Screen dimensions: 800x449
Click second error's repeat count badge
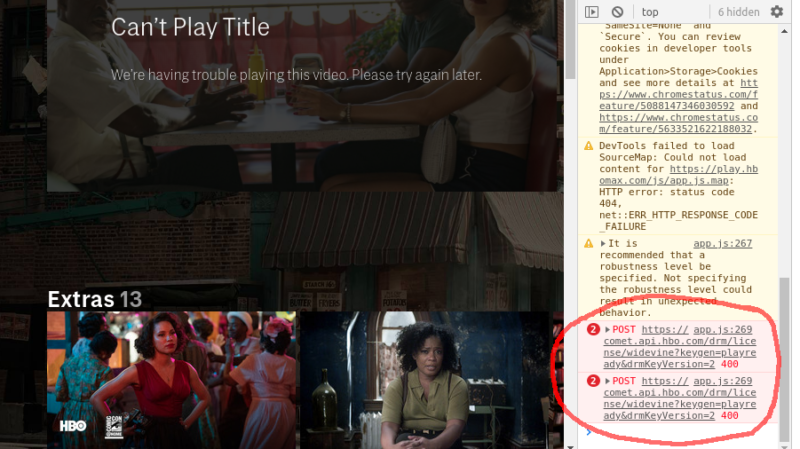tap(592, 380)
